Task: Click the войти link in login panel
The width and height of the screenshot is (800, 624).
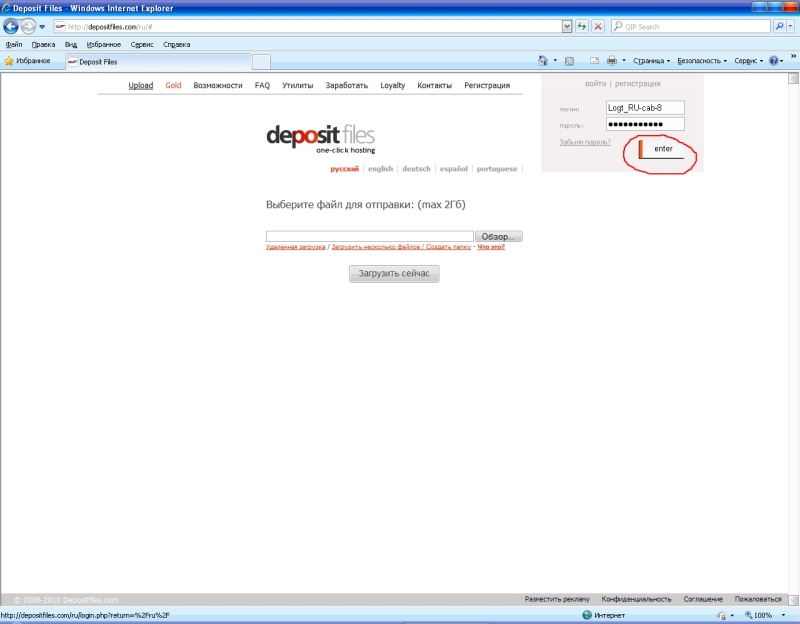Action: tap(595, 83)
